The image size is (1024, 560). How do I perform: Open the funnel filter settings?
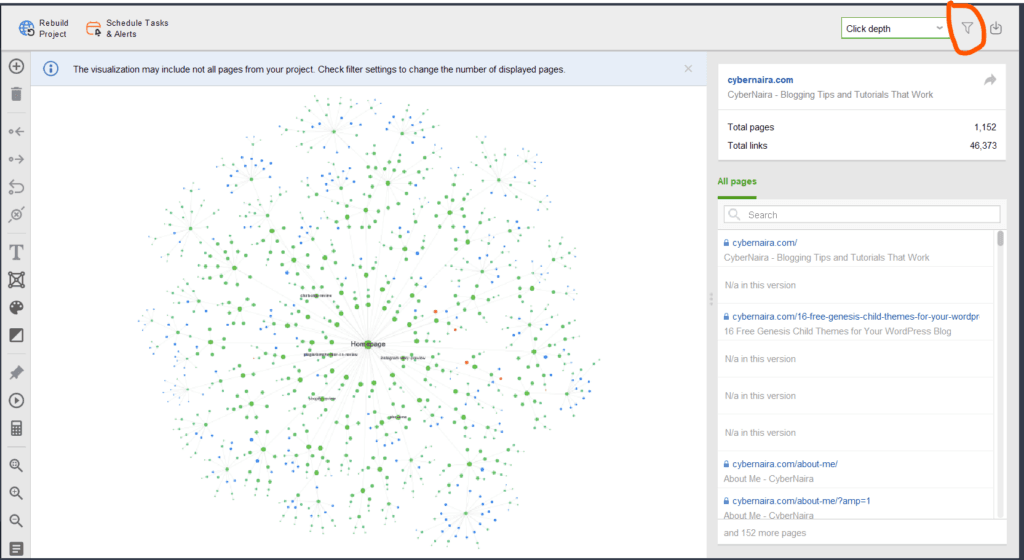point(967,28)
